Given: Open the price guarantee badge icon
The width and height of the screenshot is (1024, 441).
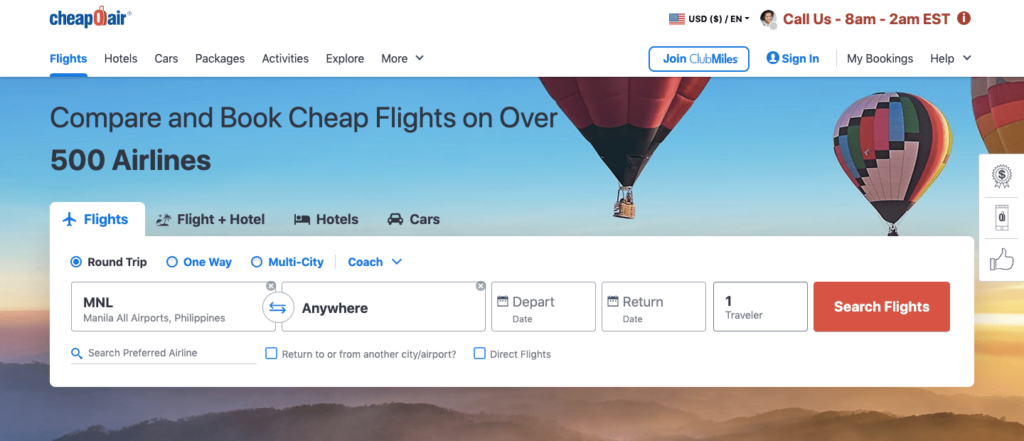Looking at the screenshot, I should pos(1001,176).
